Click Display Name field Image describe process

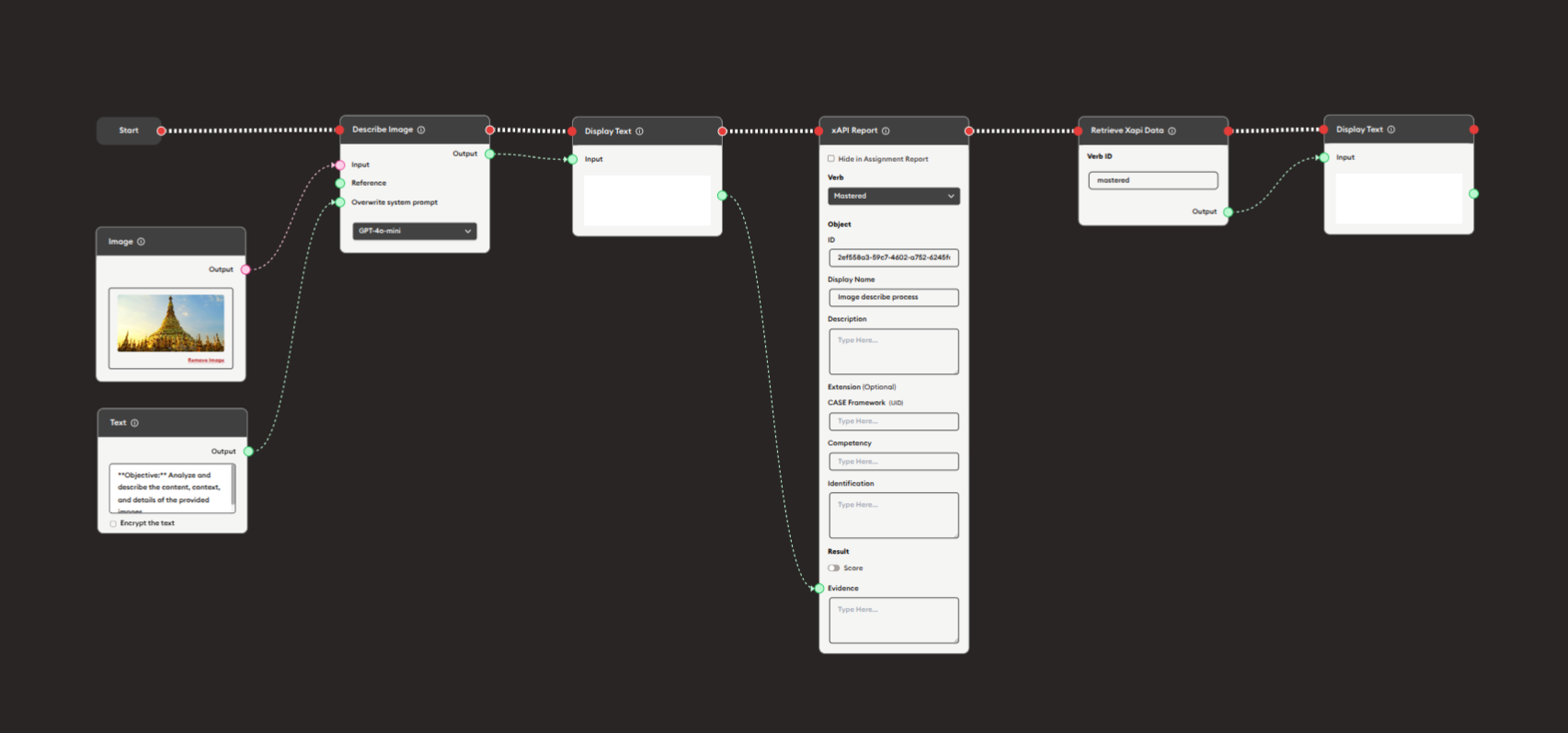click(x=894, y=297)
